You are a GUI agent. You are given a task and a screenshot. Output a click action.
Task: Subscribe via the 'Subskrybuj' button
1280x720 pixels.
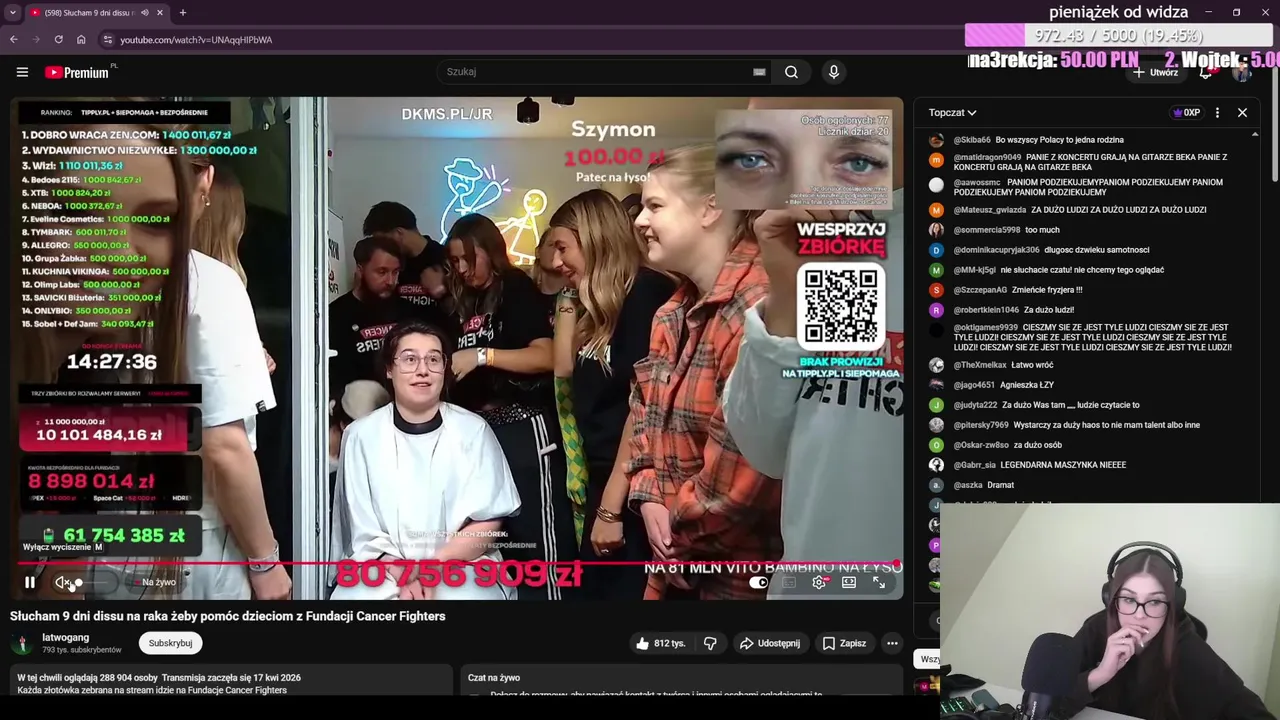pos(170,643)
